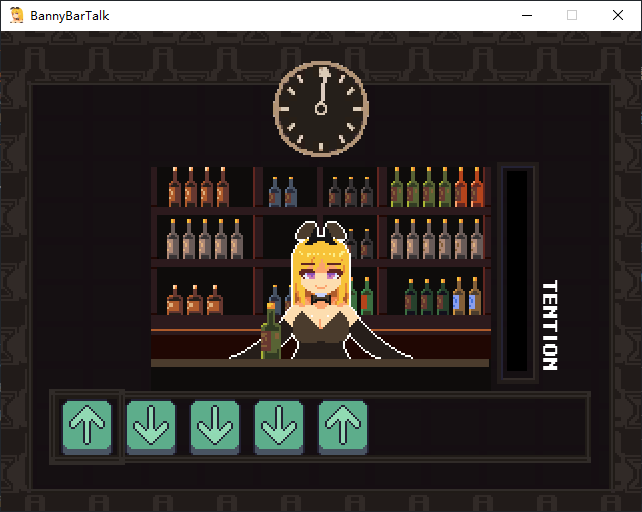Screen dimensions: 642x512
Task: Click the BannyBarTalk app icon in title bar
Action: [x=17, y=15]
